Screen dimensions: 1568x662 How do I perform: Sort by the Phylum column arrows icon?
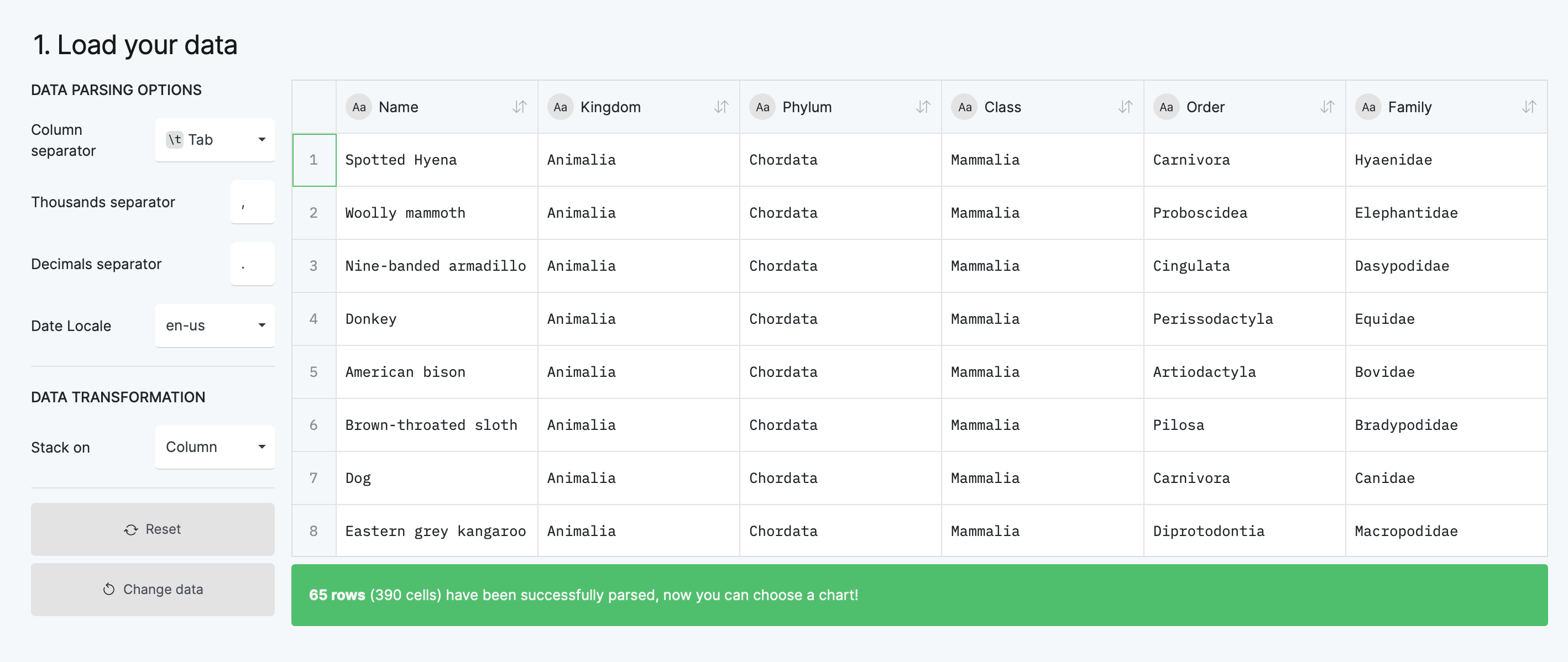pyautogui.click(x=923, y=107)
